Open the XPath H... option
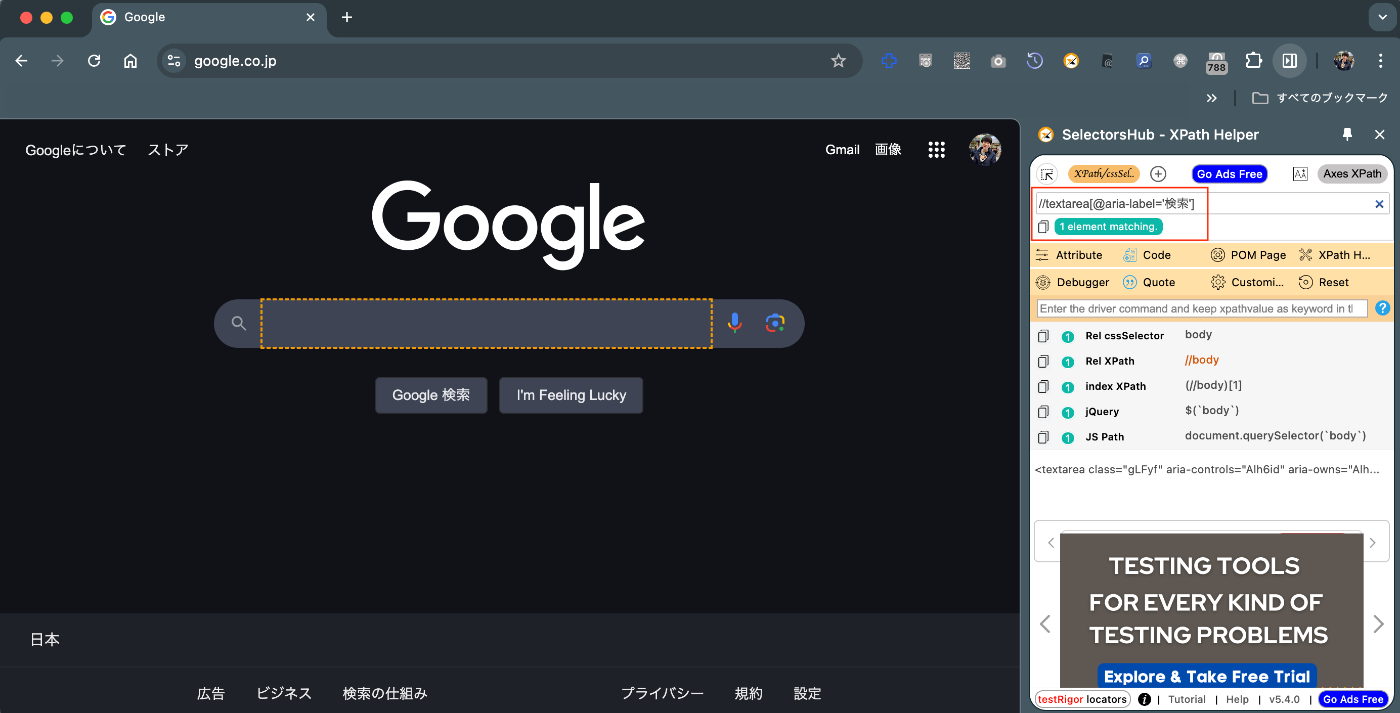The image size is (1400, 713). point(1335,255)
